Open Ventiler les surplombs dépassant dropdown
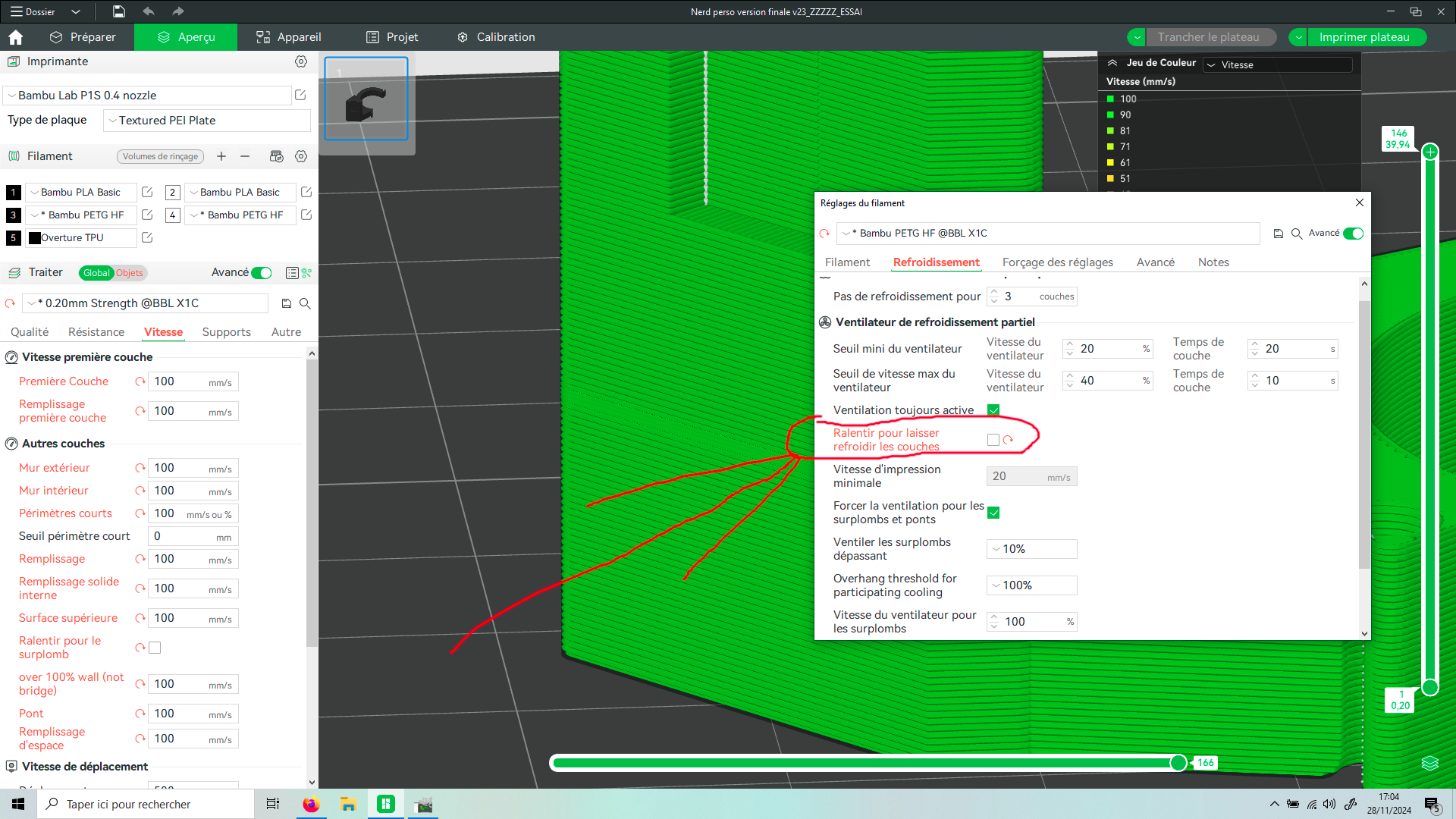This screenshot has height=819, width=1456. point(1031,549)
